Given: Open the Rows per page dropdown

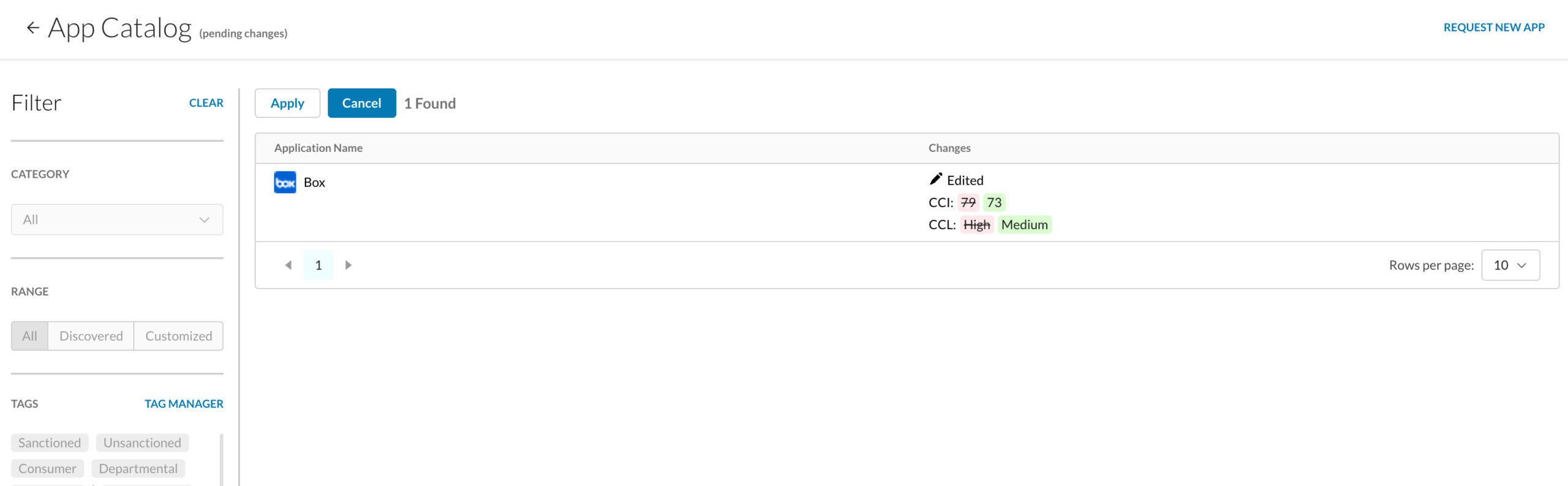Looking at the screenshot, I should 1510,265.
